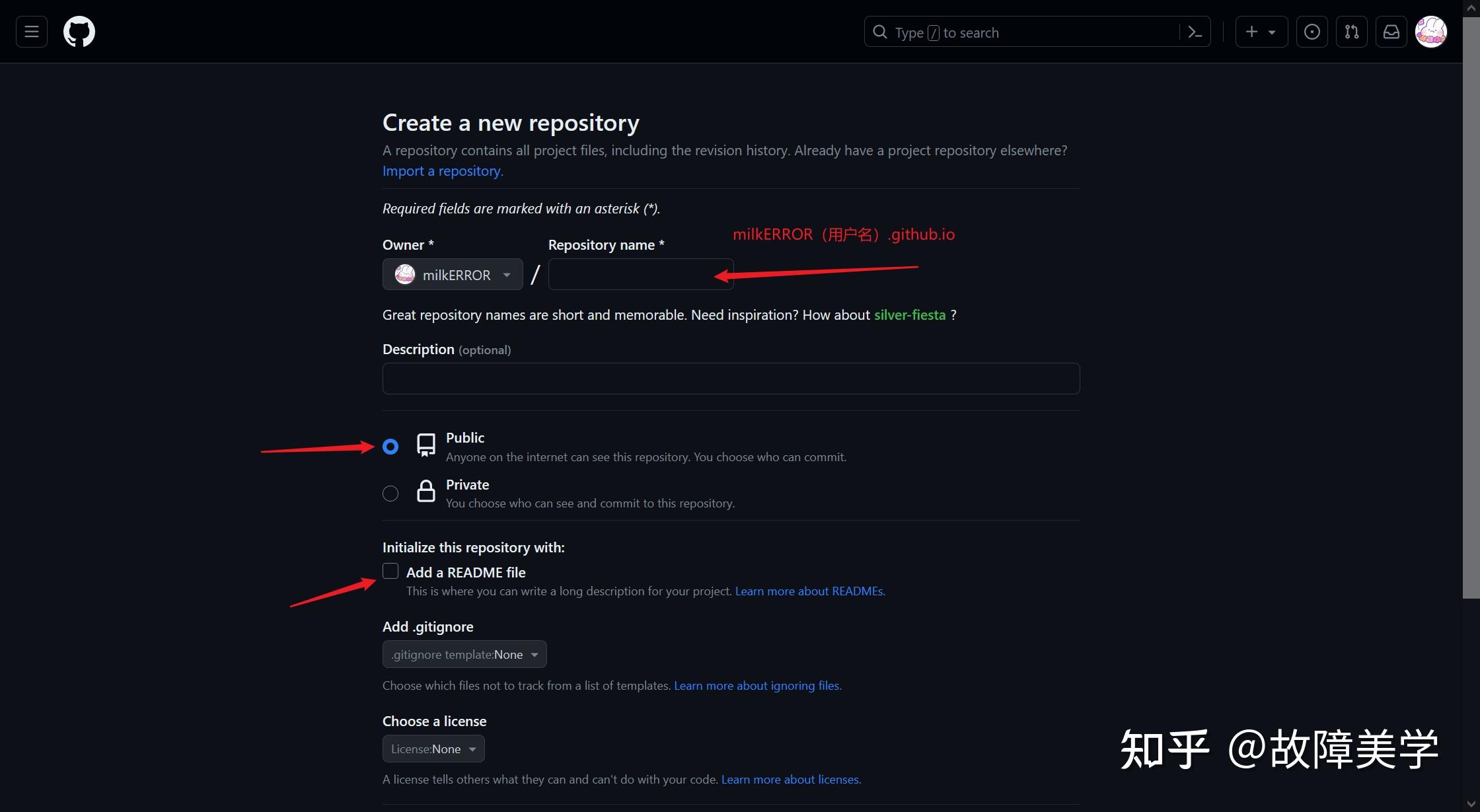Viewport: 1480px width, 812px height.
Task: Select the silver-fiesta name suggestion
Action: [909, 314]
